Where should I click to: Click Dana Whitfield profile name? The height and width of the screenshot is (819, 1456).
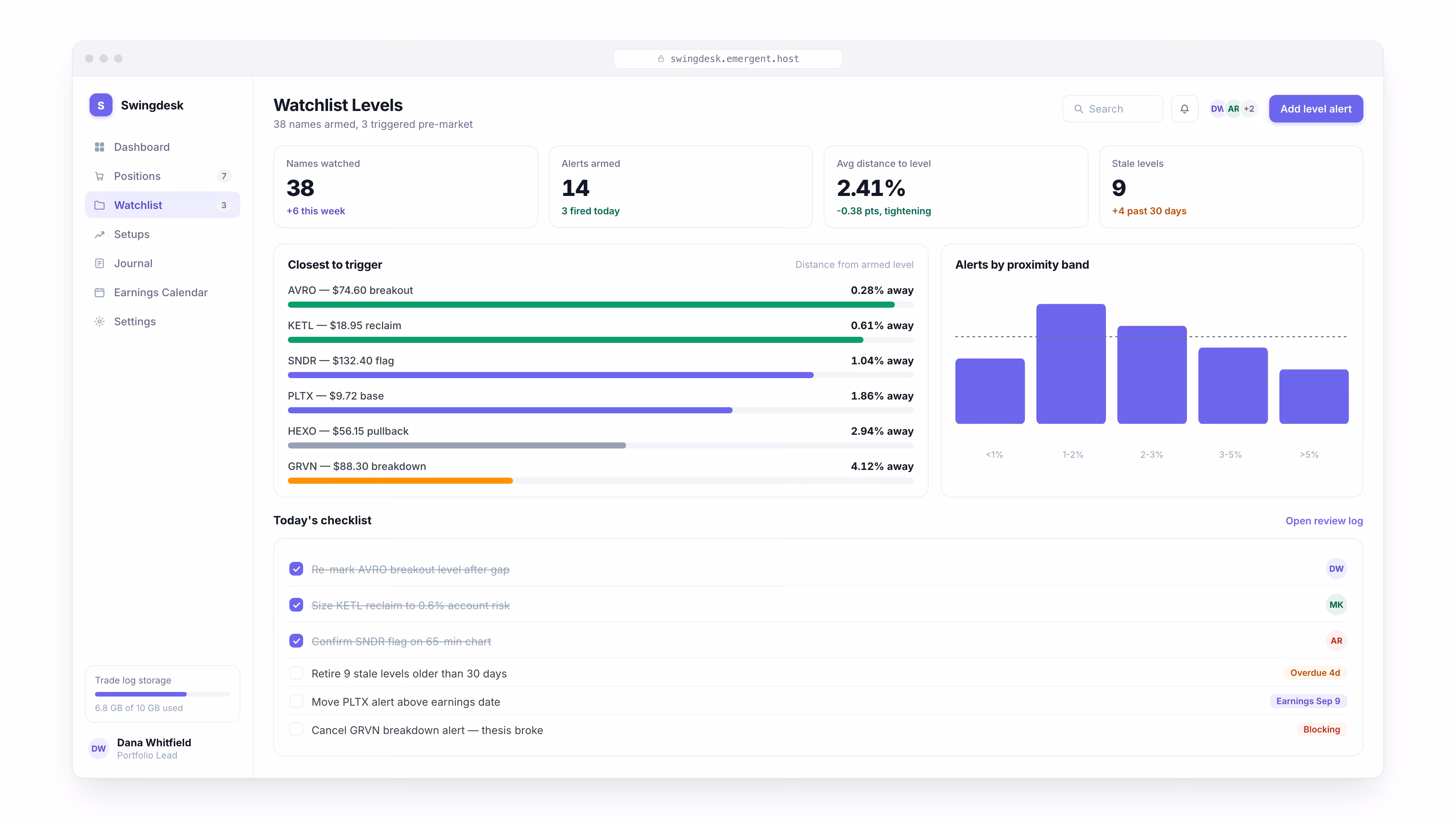[154, 743]
